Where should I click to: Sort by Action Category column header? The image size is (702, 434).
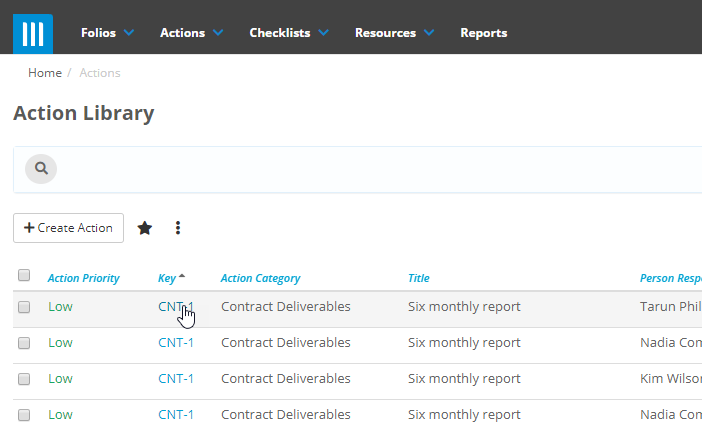tap(260, 278)
